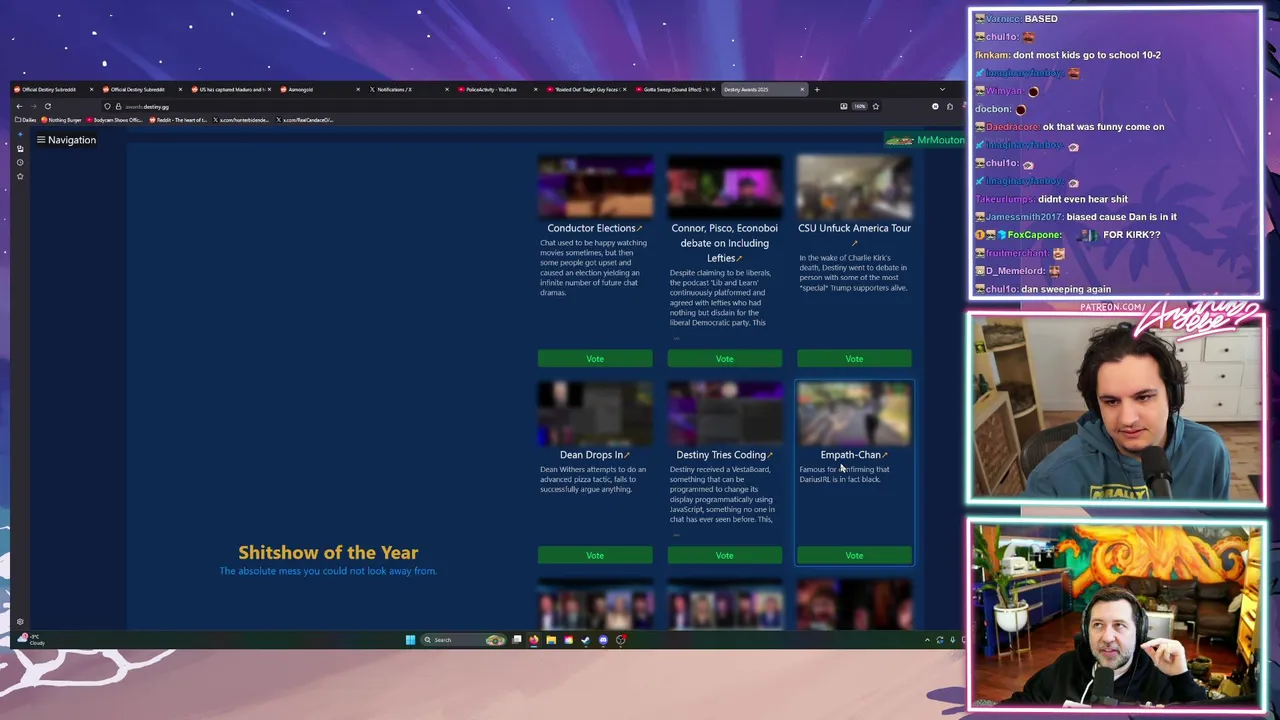Click the Shitshow of the Year heading

pos(328,552)
